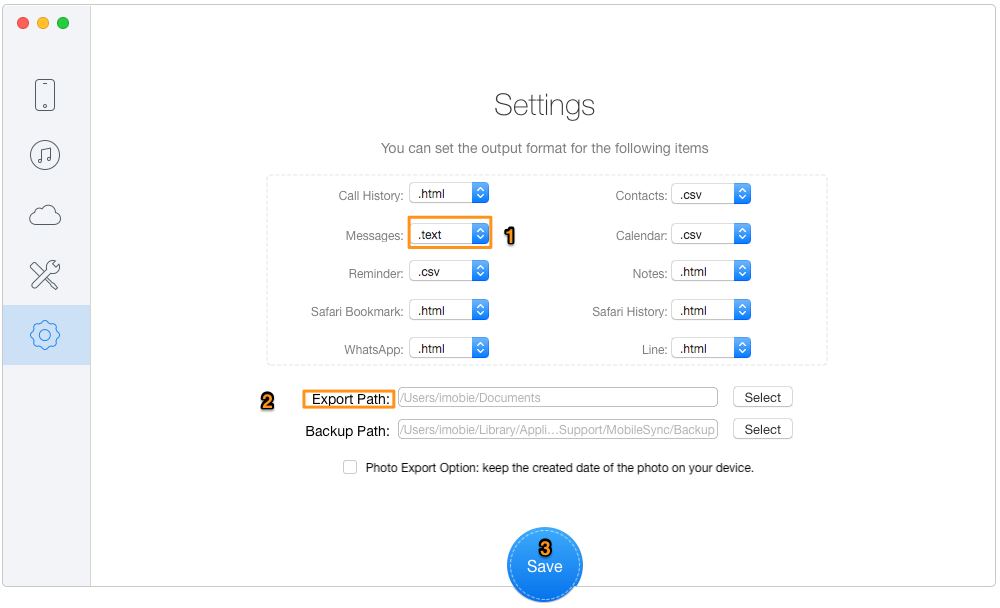Image resolution: width=1000 pixels, height=608 pixels.
Task: Click Select button for Export Path
Action: click(763, 397)
